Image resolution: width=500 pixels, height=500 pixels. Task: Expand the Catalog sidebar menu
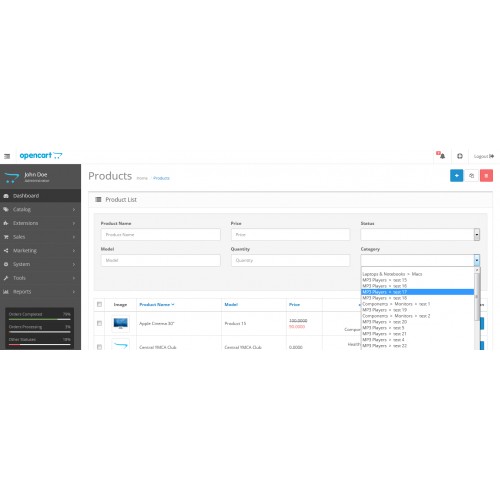(40, 209)
